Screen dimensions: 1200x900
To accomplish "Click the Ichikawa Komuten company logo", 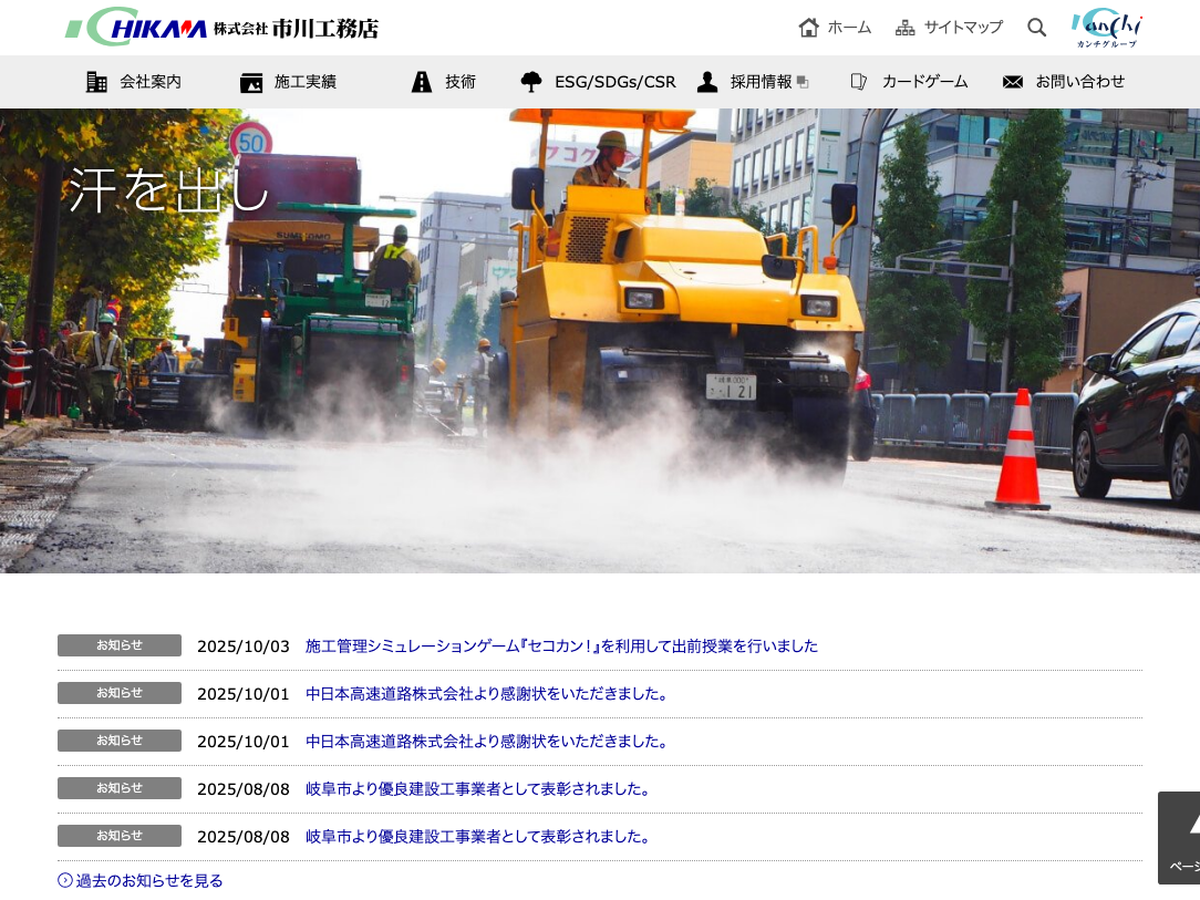I will click(x=222, y=28).
